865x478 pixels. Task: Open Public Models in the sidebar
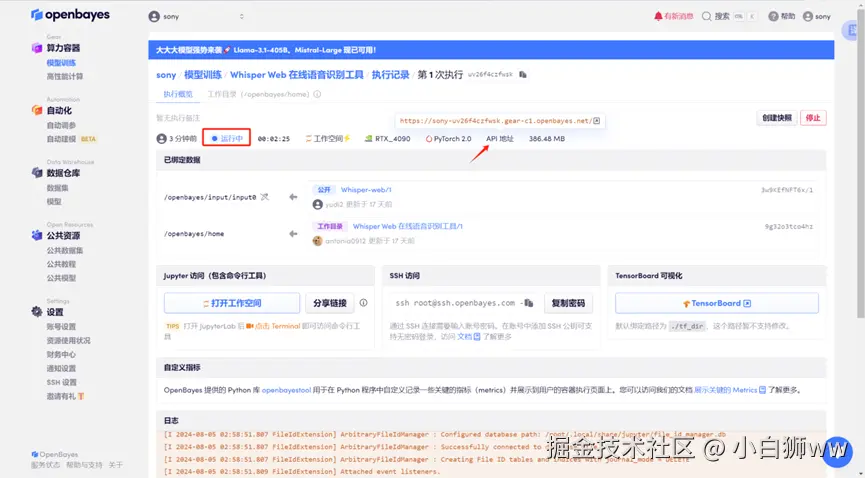click(61, 278)
